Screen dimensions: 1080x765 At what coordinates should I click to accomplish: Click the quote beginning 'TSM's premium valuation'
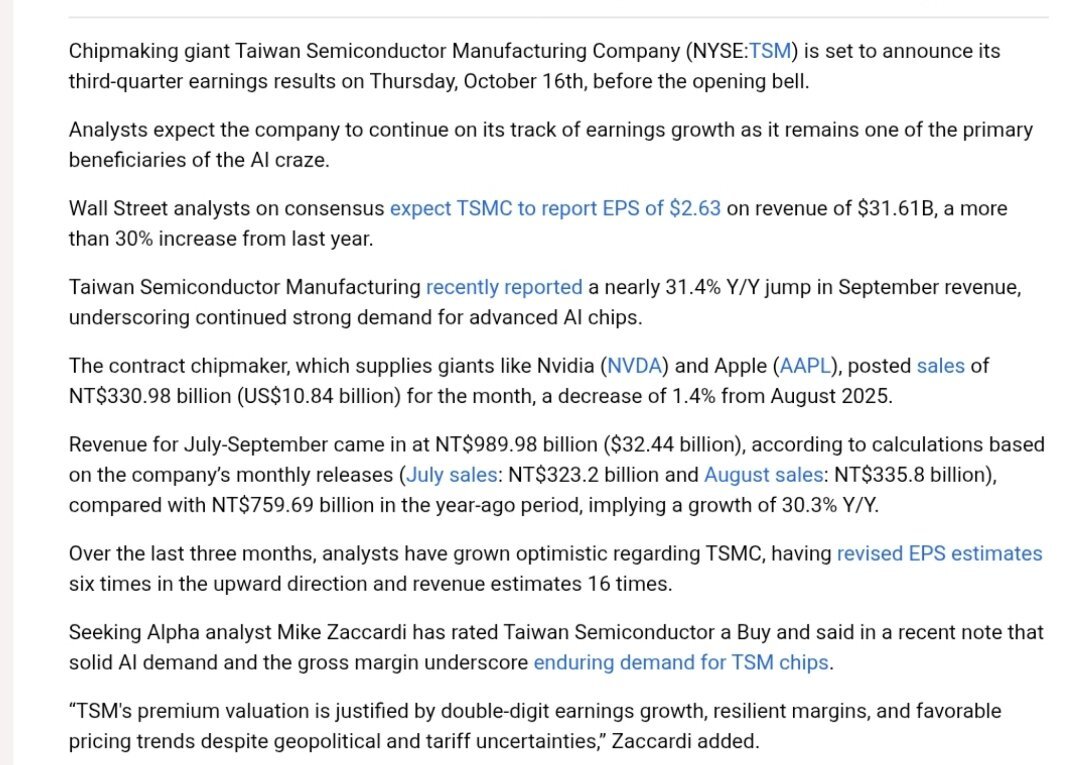pyautogui.click(x=535, y=712)
